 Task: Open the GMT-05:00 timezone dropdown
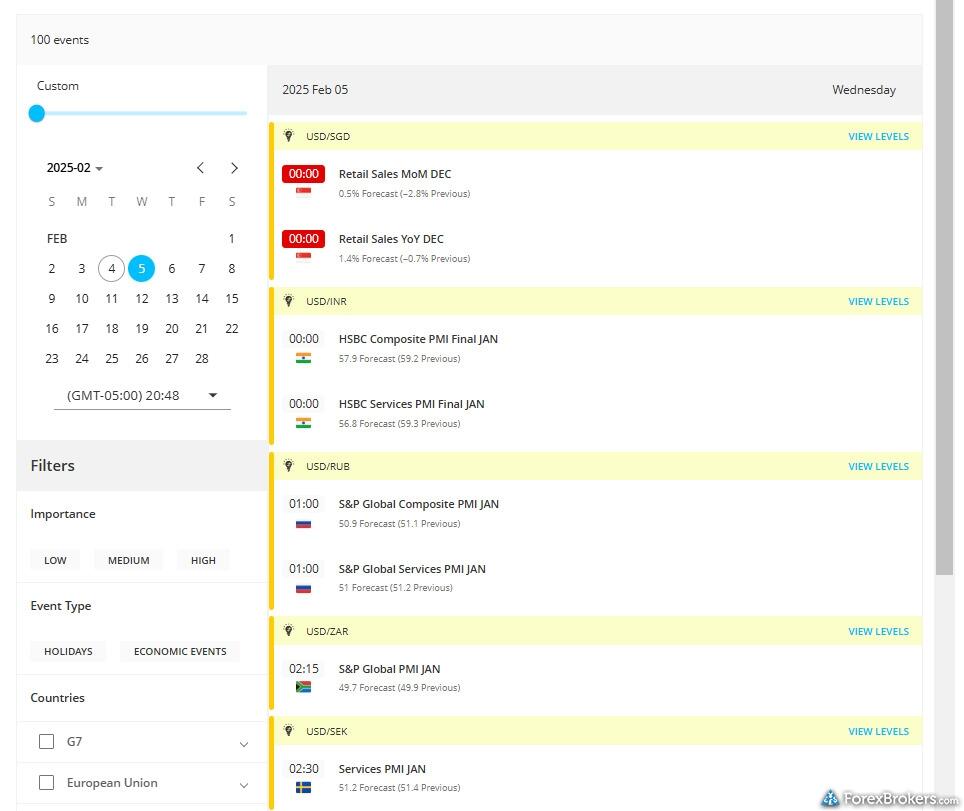142,395
